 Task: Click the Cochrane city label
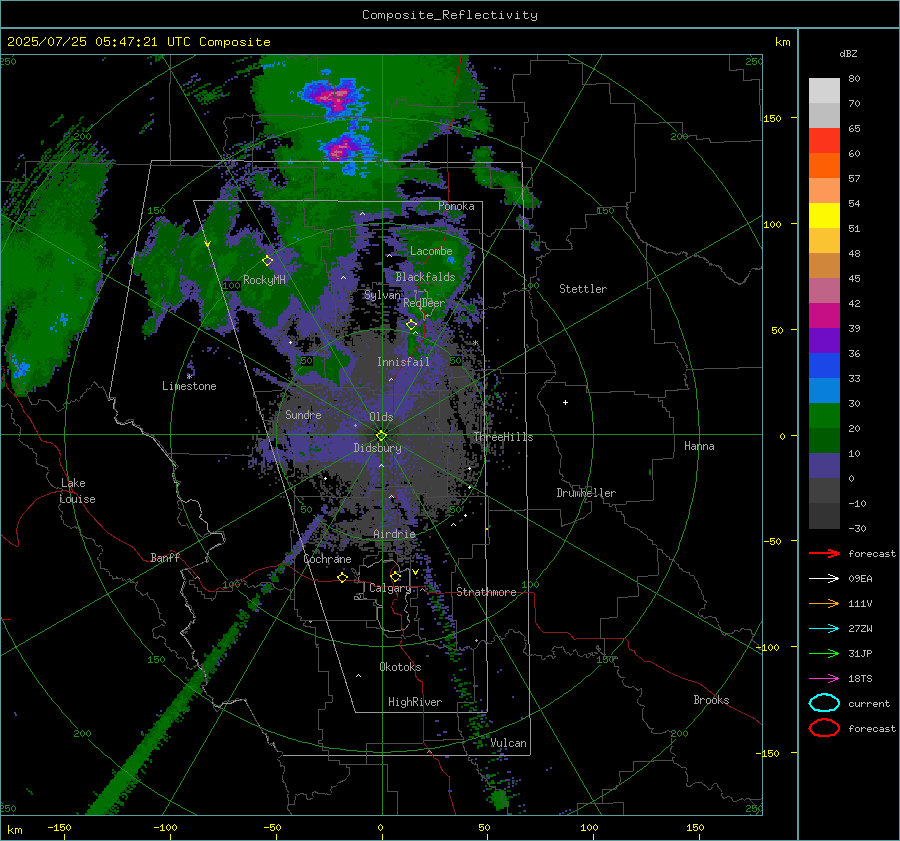[x=327, y=559]
